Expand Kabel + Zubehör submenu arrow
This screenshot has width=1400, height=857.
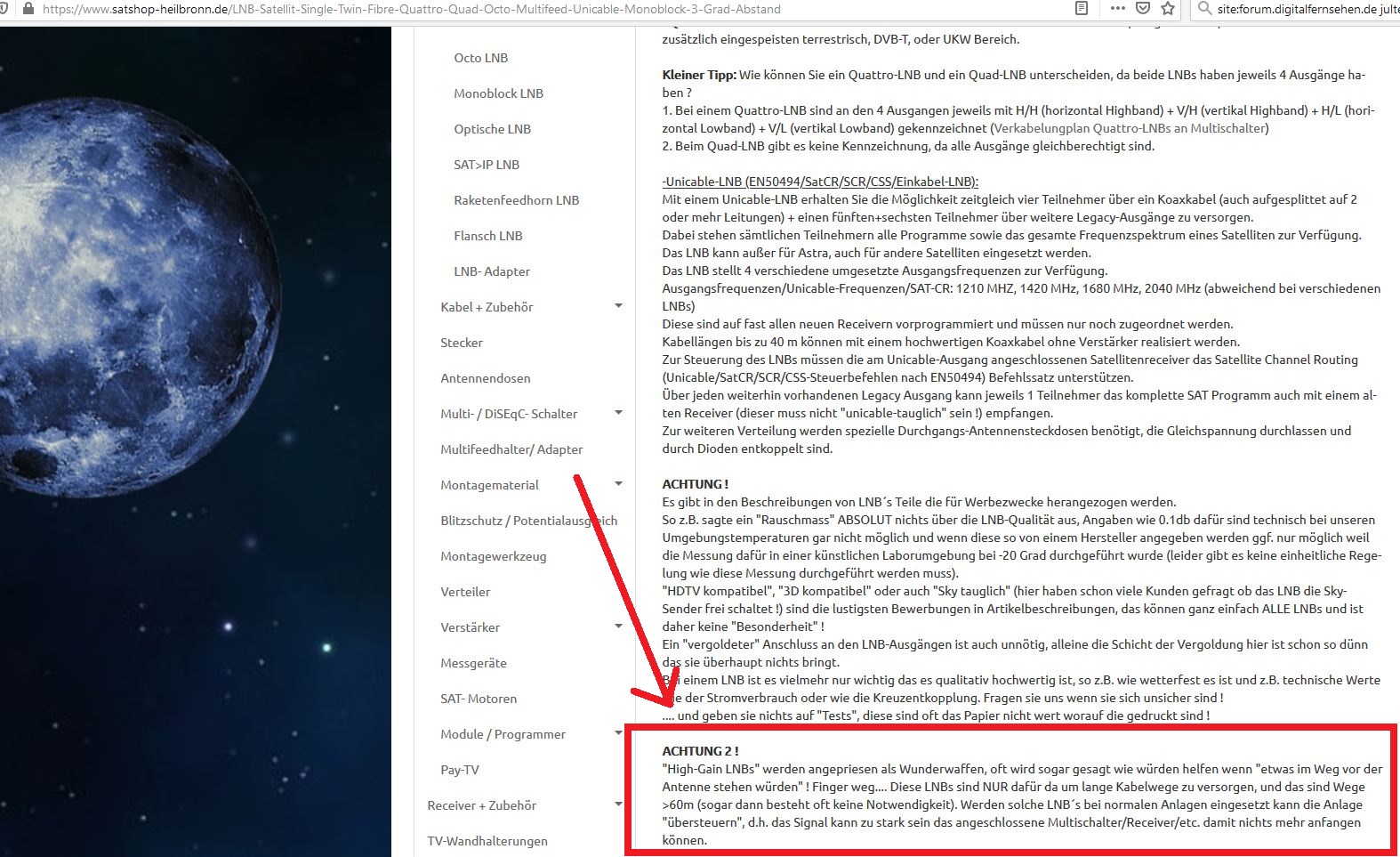coord(618,306)
